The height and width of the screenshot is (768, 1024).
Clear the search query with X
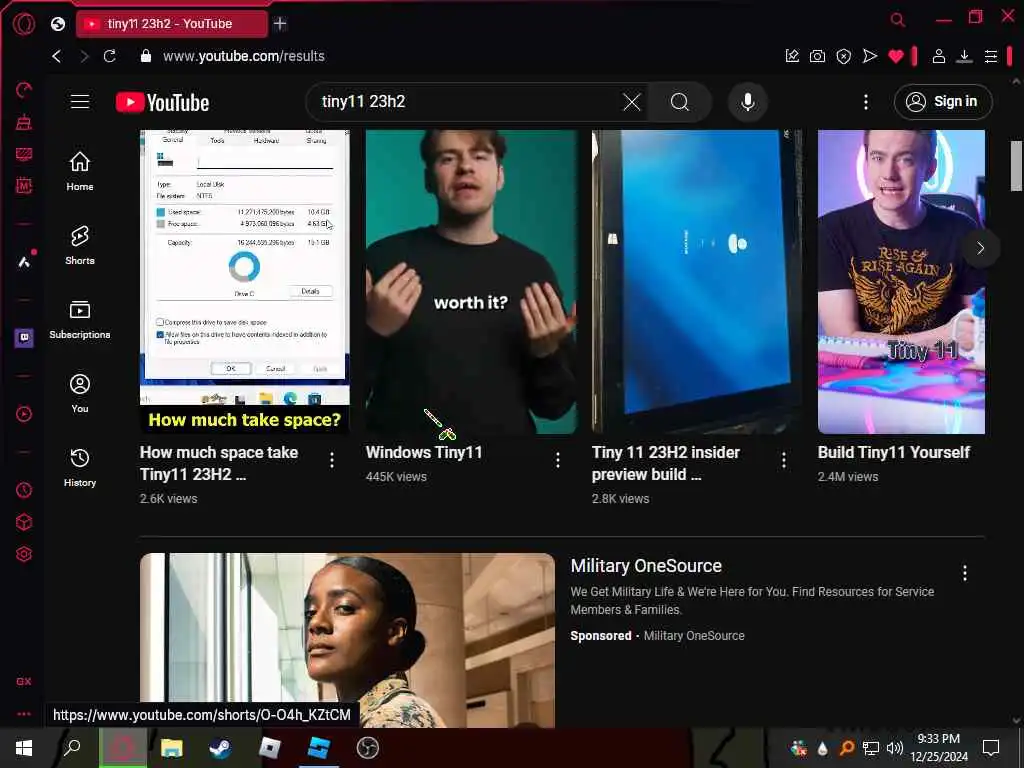(632, 102)
